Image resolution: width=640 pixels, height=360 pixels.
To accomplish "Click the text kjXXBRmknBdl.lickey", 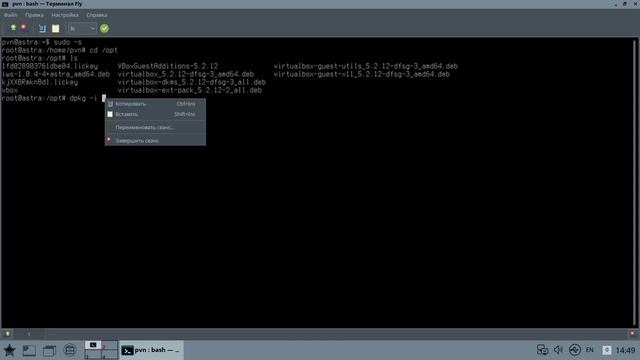I will coord(40,82).
